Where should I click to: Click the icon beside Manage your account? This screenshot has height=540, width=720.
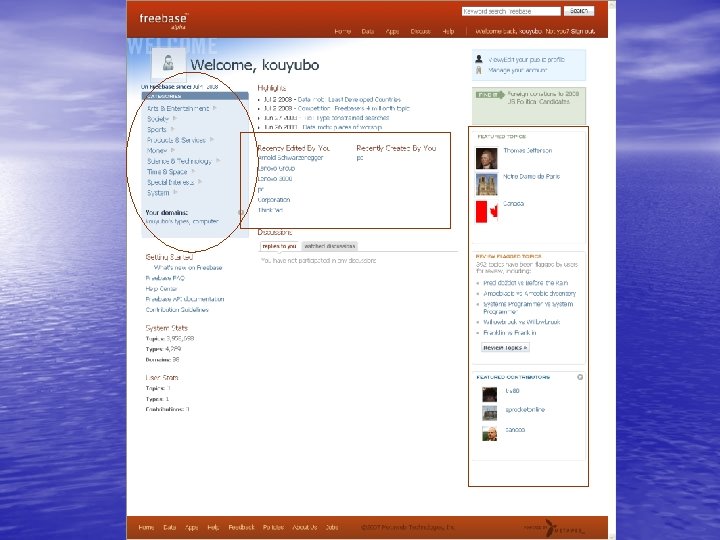point(479,70)
